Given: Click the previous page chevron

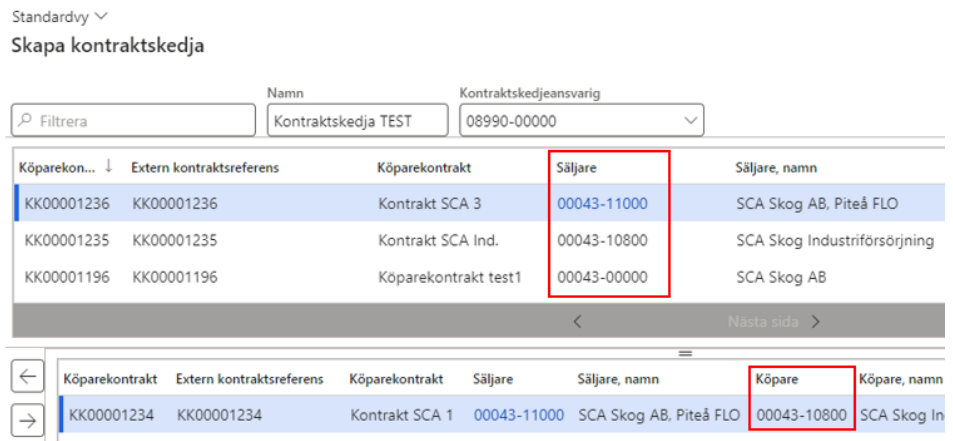Looking at the screenshot, I should pos(578,322).
